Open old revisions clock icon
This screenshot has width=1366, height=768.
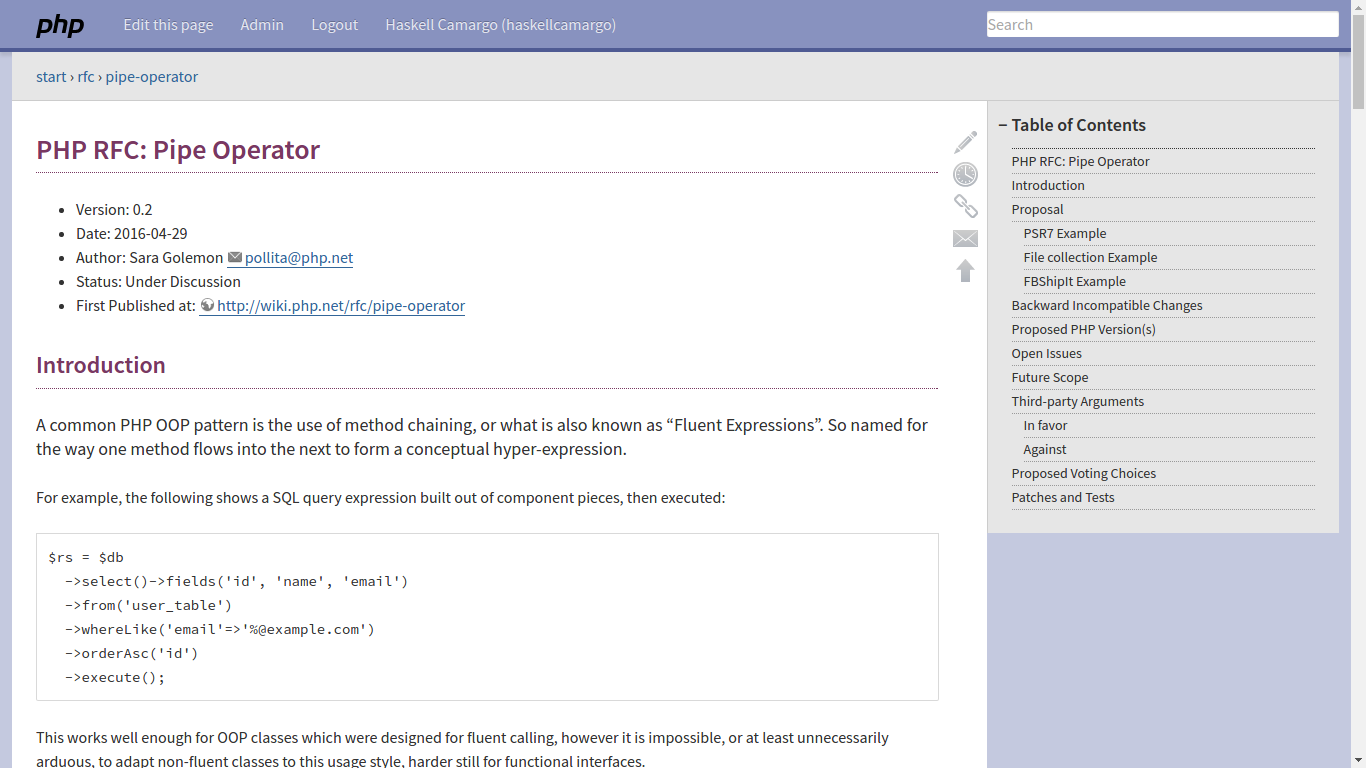965,175
